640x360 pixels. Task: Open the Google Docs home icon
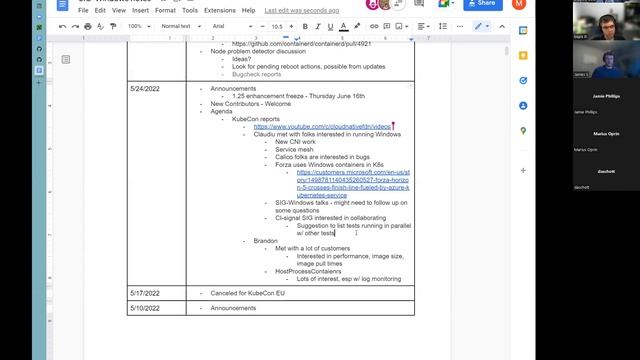[62, 5]
